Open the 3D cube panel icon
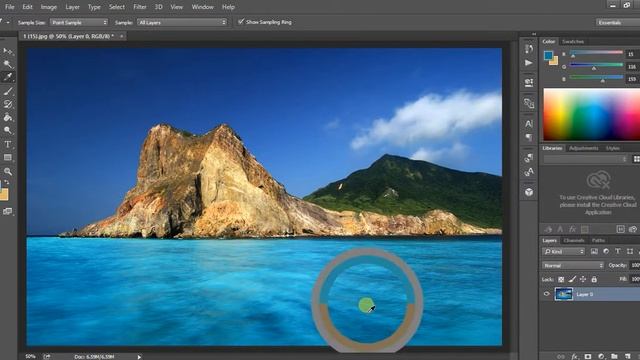Viewport: 640px width, 360px height. pyautogui.click(x=529, y=192)
